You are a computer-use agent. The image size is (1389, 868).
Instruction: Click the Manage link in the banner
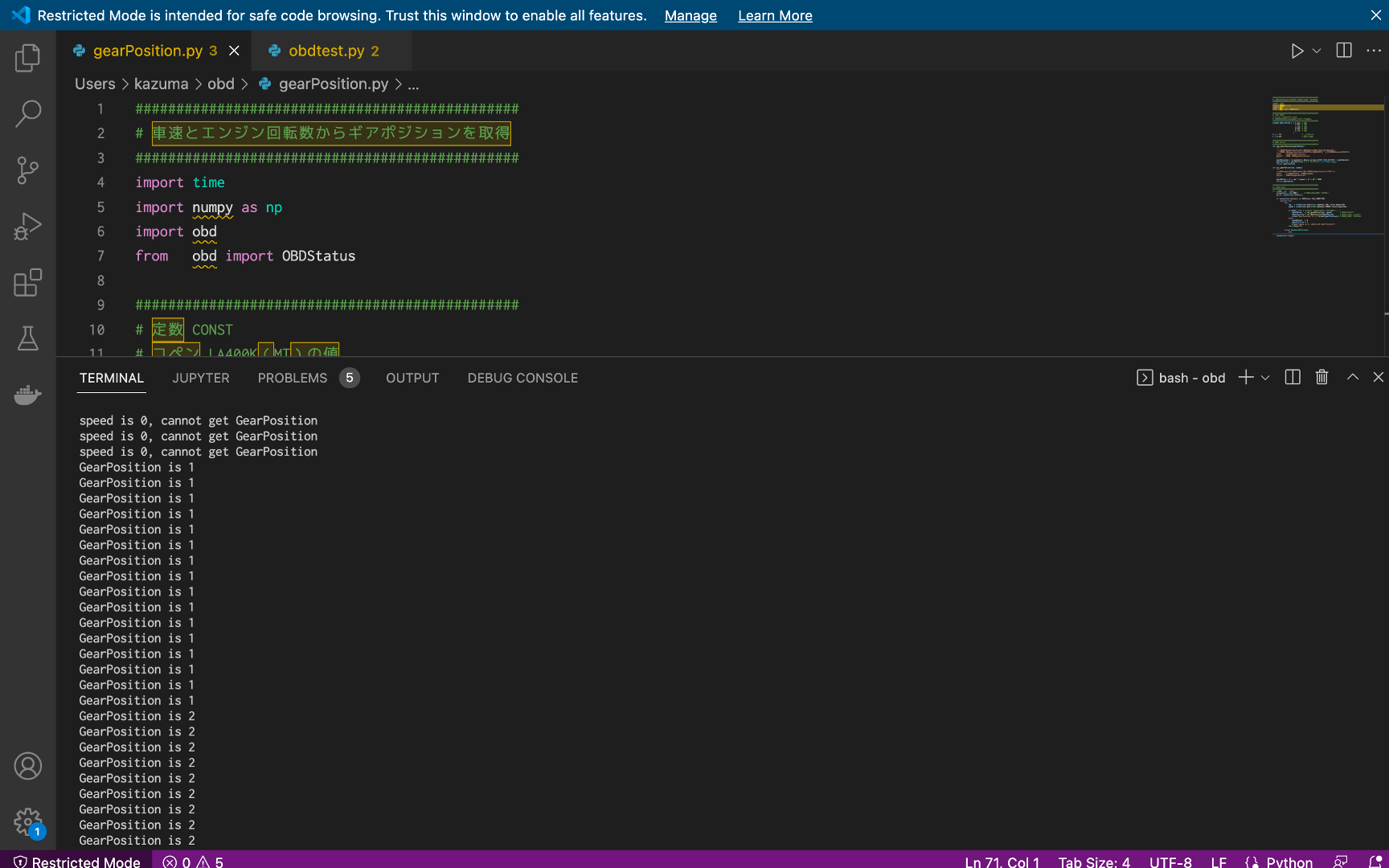click(x=690, y=15)
